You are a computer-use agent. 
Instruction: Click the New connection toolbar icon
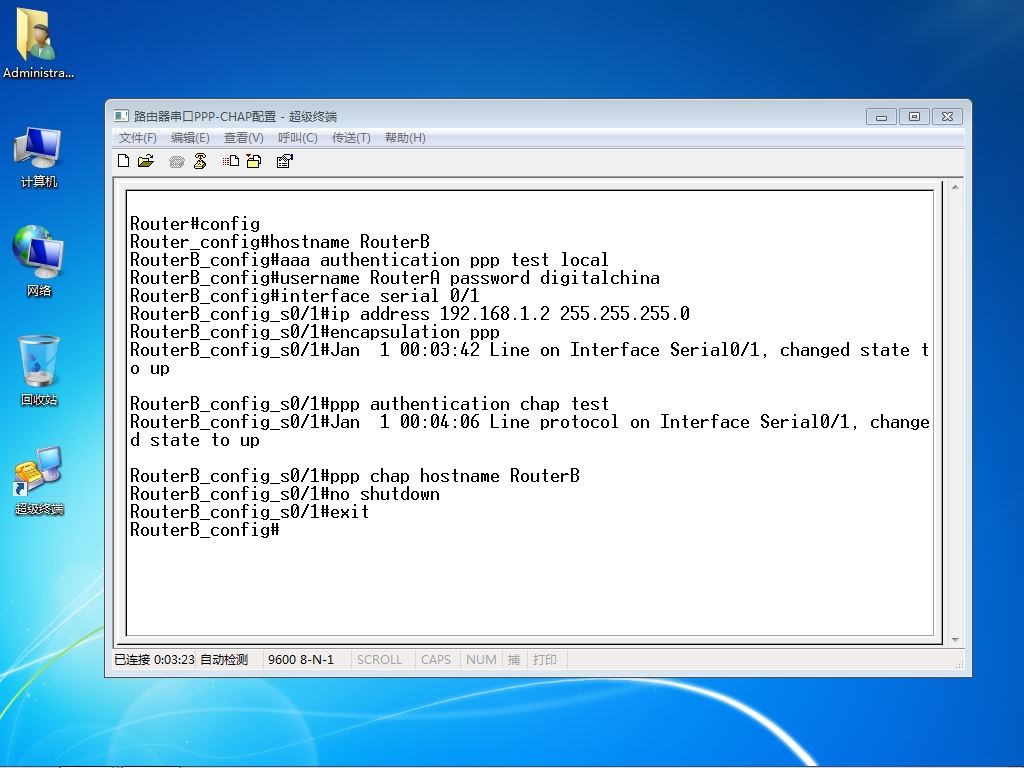click(123, 161)
